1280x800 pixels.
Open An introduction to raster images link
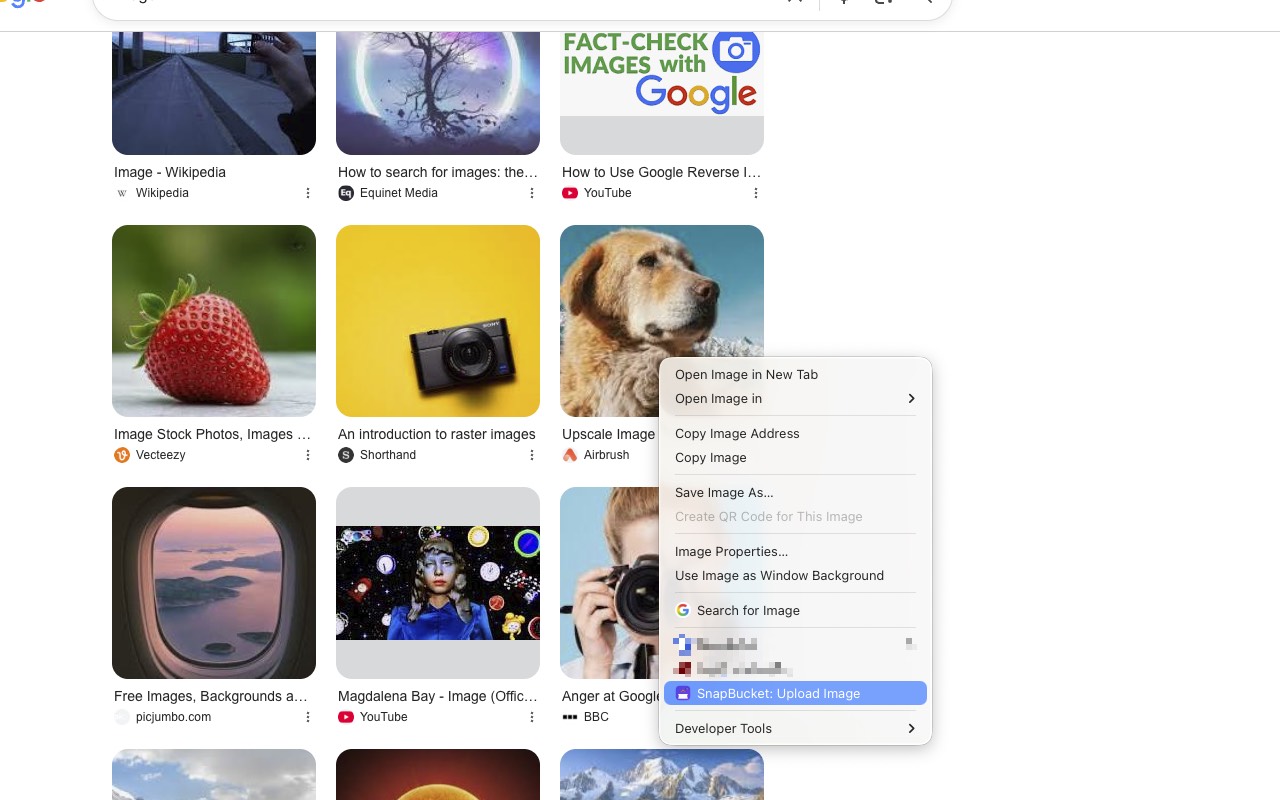click(x=437, y=434)
